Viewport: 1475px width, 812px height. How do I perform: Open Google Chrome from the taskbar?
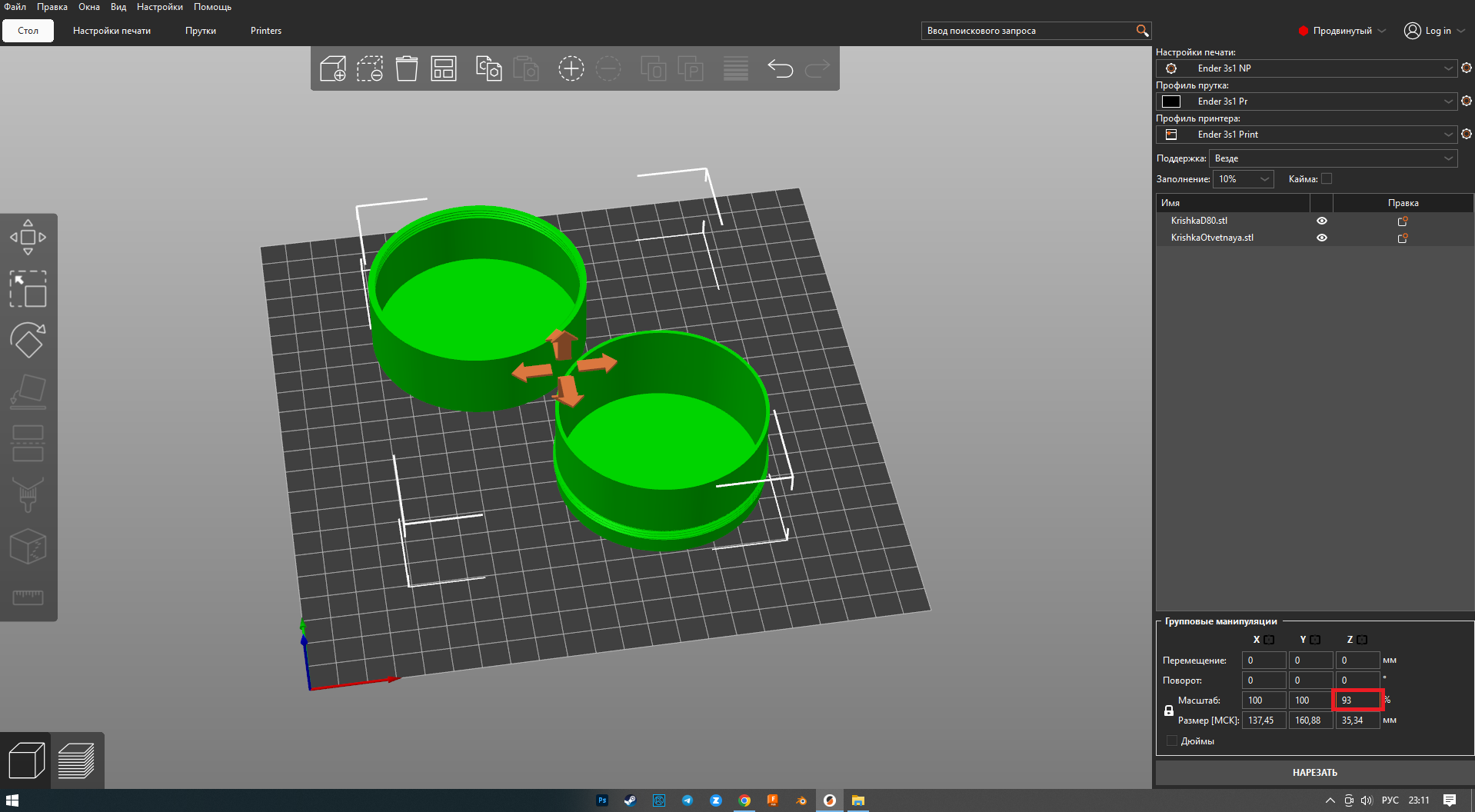click(744, 800)
